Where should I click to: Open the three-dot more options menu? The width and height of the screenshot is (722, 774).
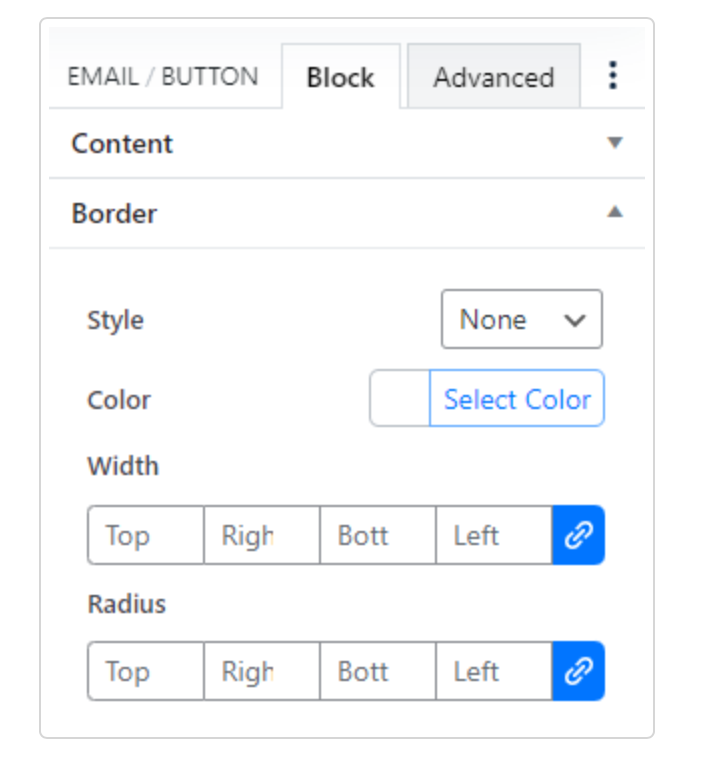tap(613, 76)
